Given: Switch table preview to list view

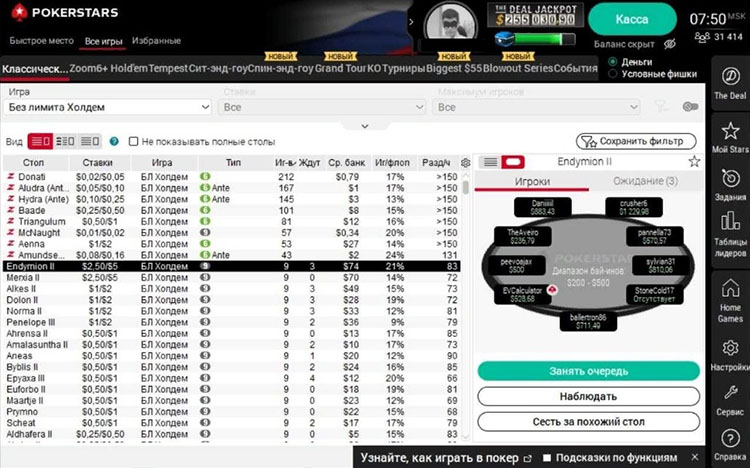Looking at the screenshot, I should 490,162.
